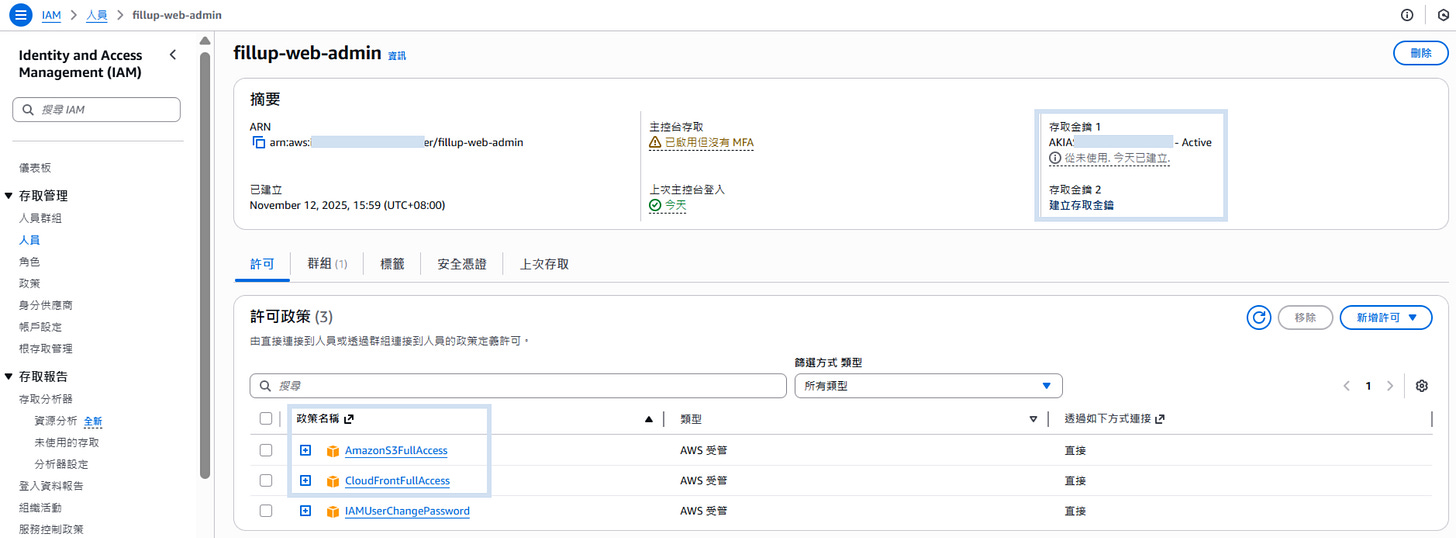Click the CloudFrontFullAccess policy box icon
Image resolution: width=1456 pixels, height=538 pixels.
coord(333,481)
